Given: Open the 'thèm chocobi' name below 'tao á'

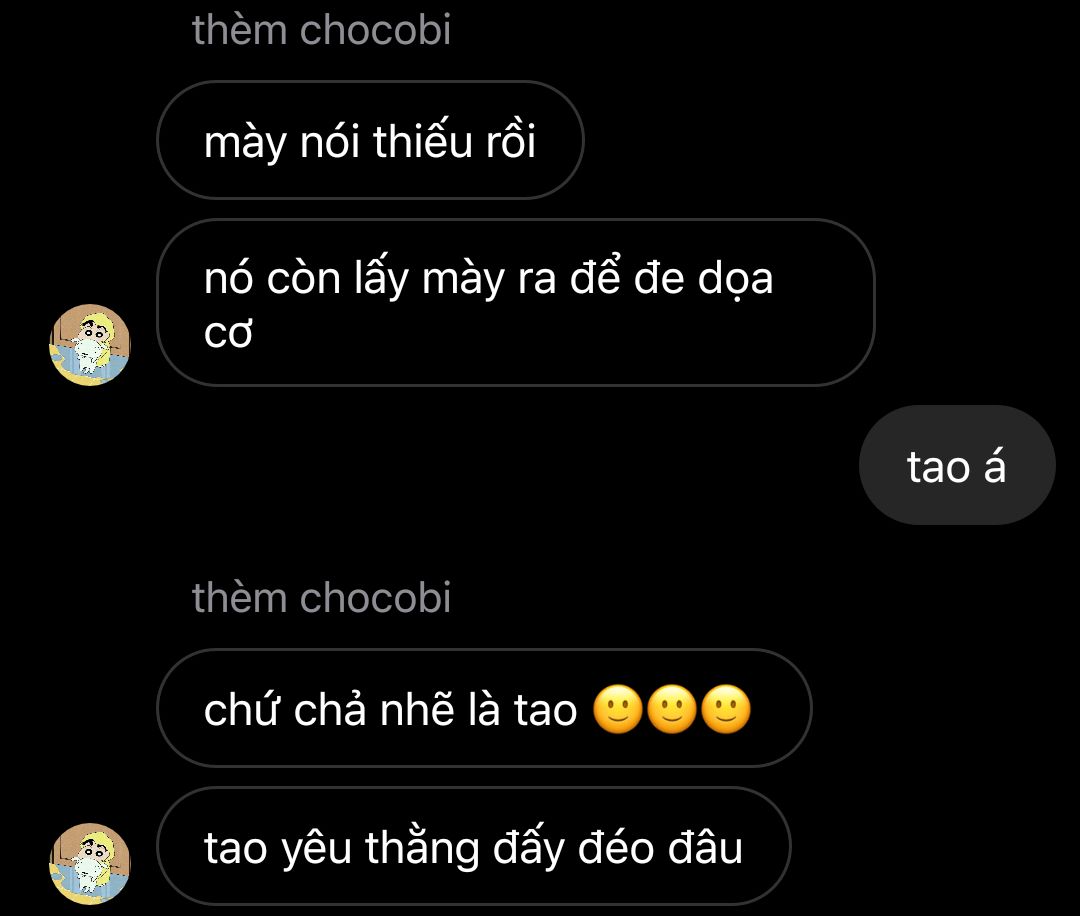Looking at the screenshot, I should pos(321,597).
